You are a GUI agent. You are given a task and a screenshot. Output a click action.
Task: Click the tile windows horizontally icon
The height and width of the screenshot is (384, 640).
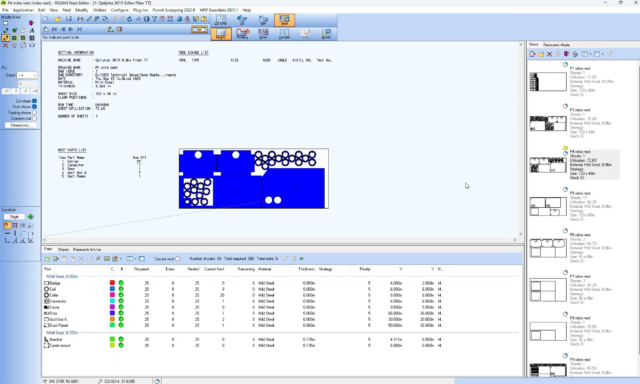196,29
